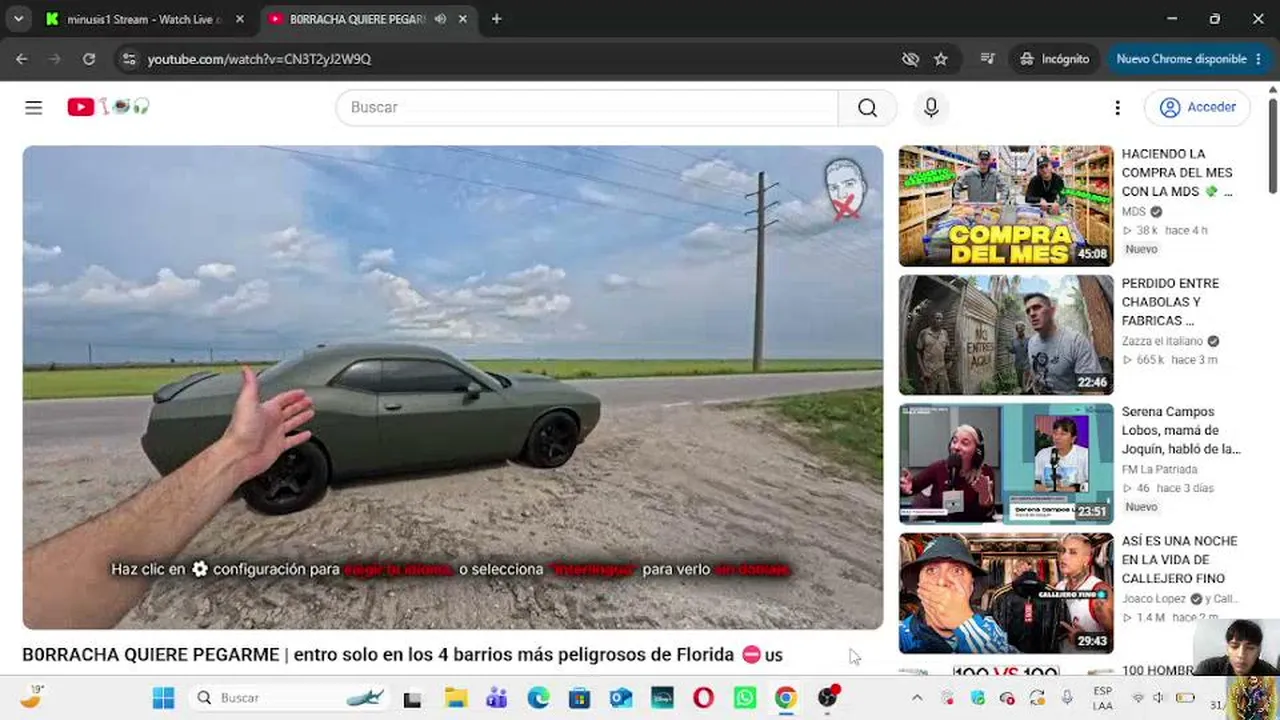Click Zazza el italiano channel name
This screenshot has width=1280, height=720.
pyautogui.click(x=1163, y=341)
